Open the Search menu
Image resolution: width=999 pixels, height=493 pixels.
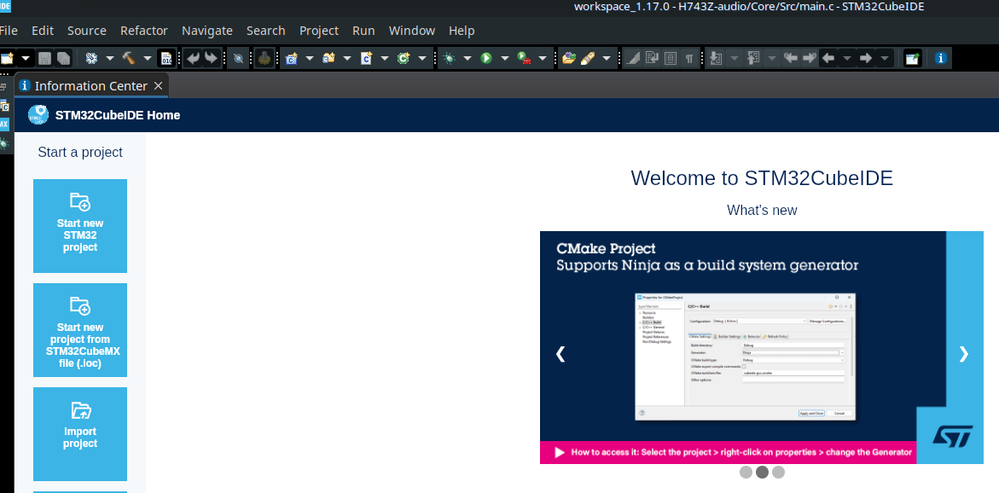[x=266, y=31]
